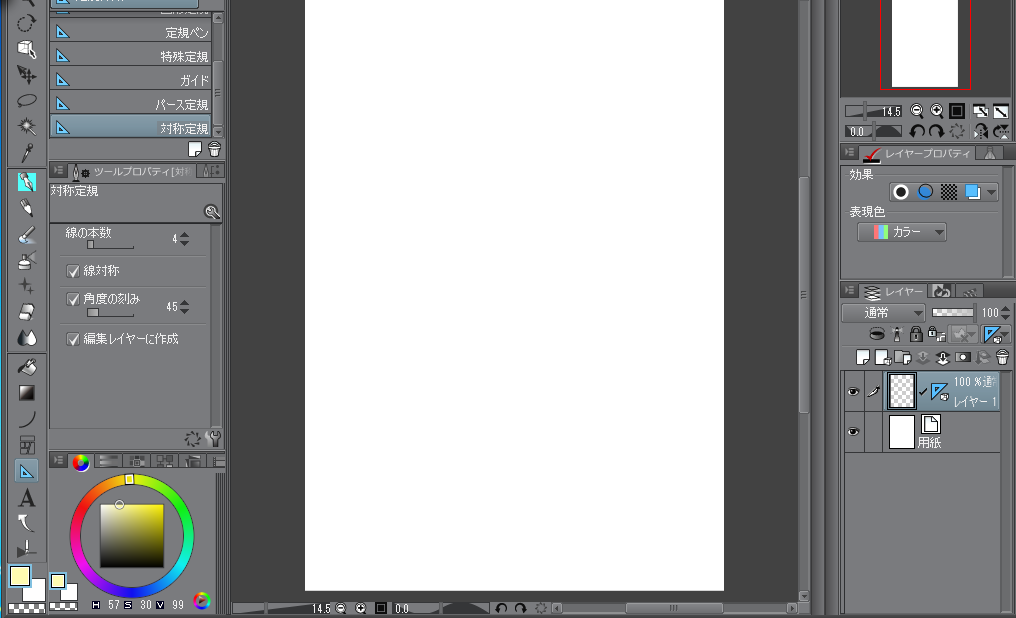Open tool property panel menu

pos(58,170)
